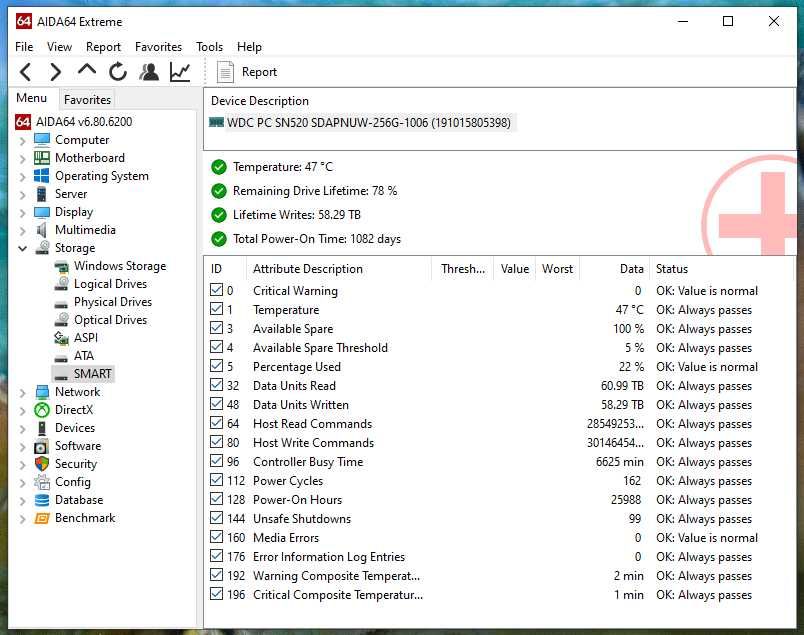Select the Software tree icon
804x635 pixels.
[x=41, y=446]
